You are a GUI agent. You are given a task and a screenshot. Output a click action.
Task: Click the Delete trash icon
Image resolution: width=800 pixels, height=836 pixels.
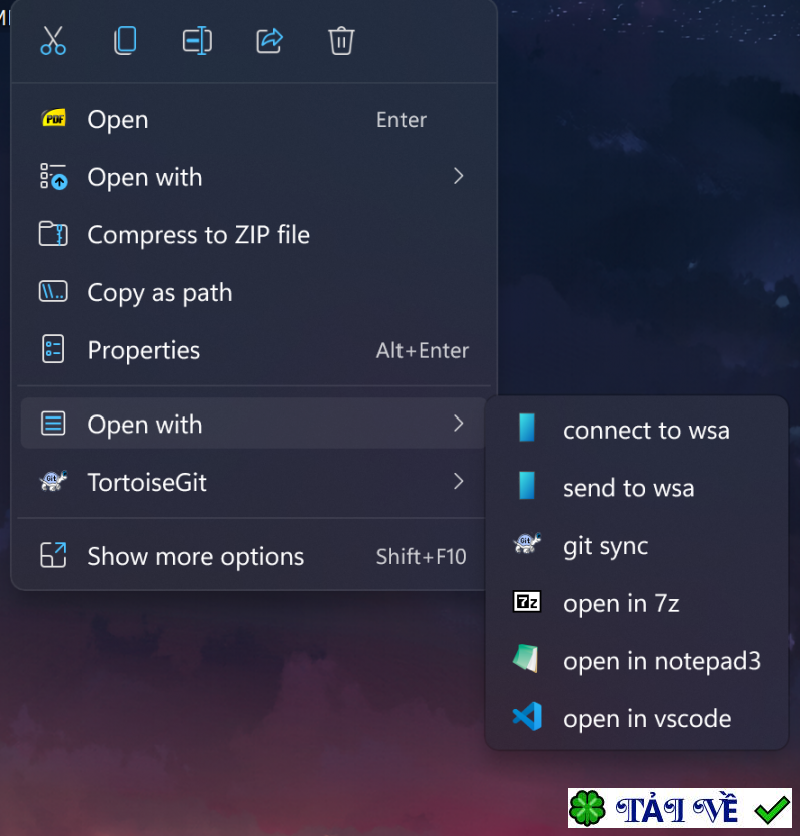coord(340,41)
